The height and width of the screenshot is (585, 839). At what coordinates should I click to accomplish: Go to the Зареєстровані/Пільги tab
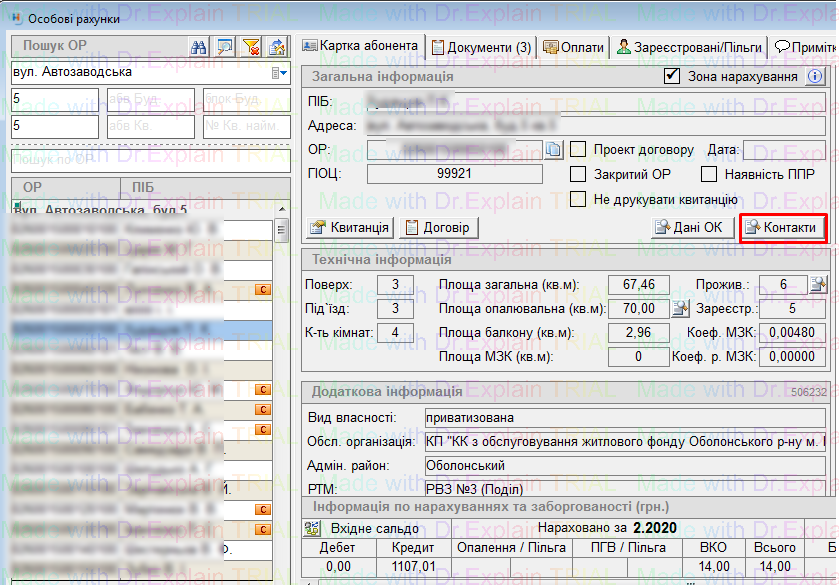688,47
